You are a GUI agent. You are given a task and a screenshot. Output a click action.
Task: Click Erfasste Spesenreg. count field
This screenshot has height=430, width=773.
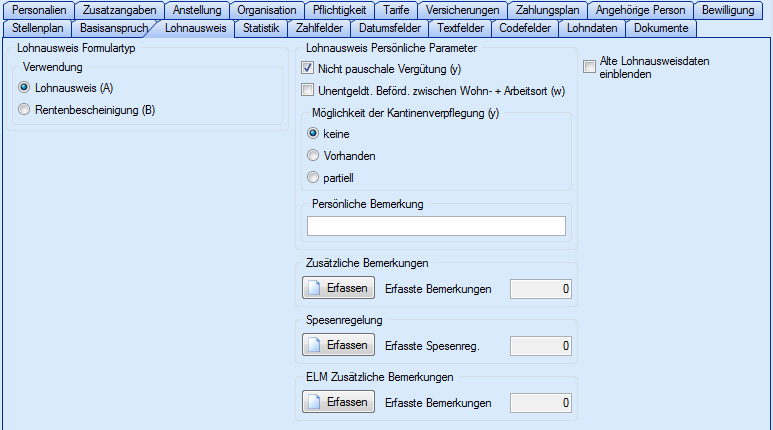pyautogui.click(x=541, y=346)
